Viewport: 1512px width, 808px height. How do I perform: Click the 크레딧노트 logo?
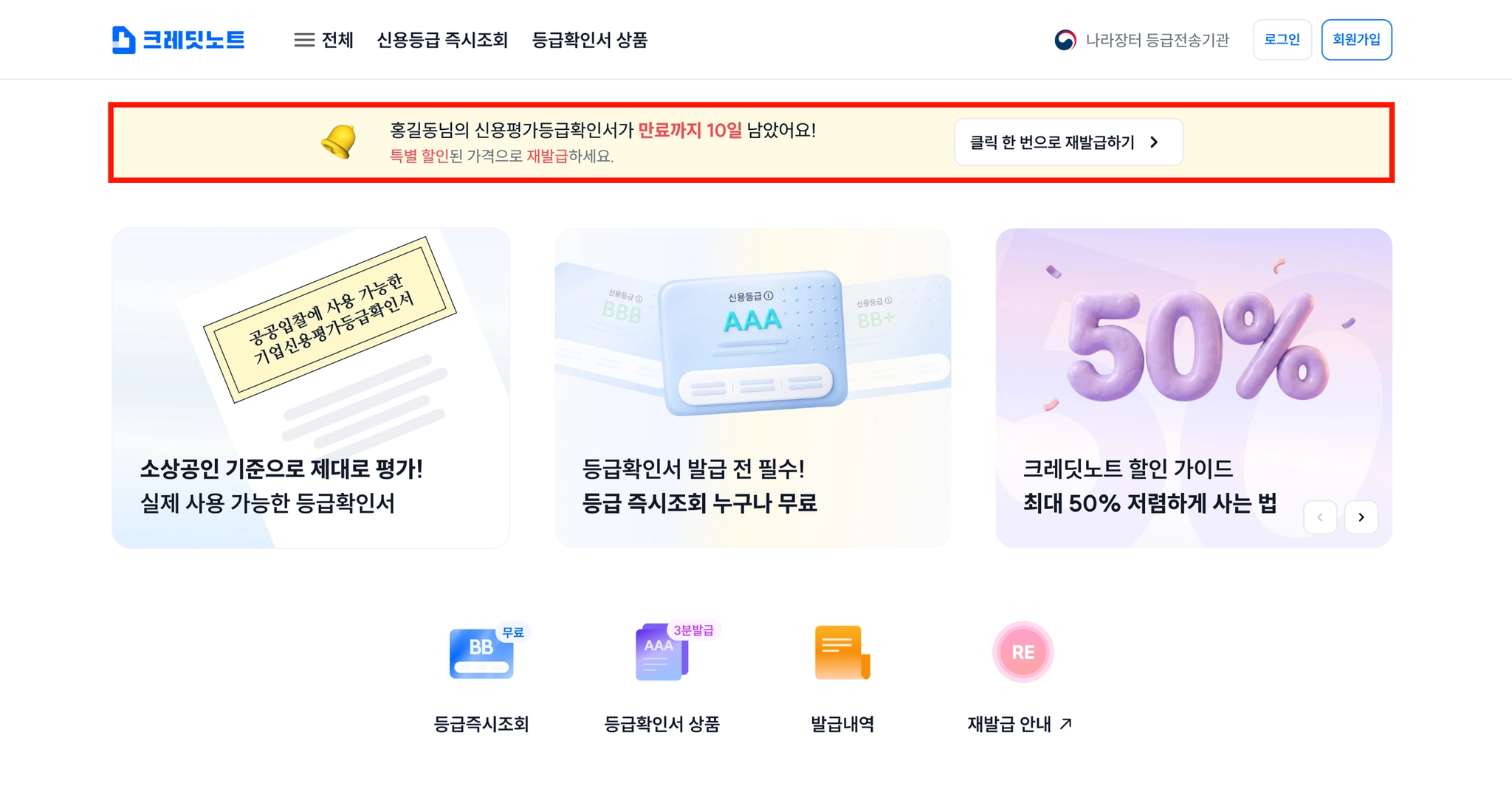[178, 40]
